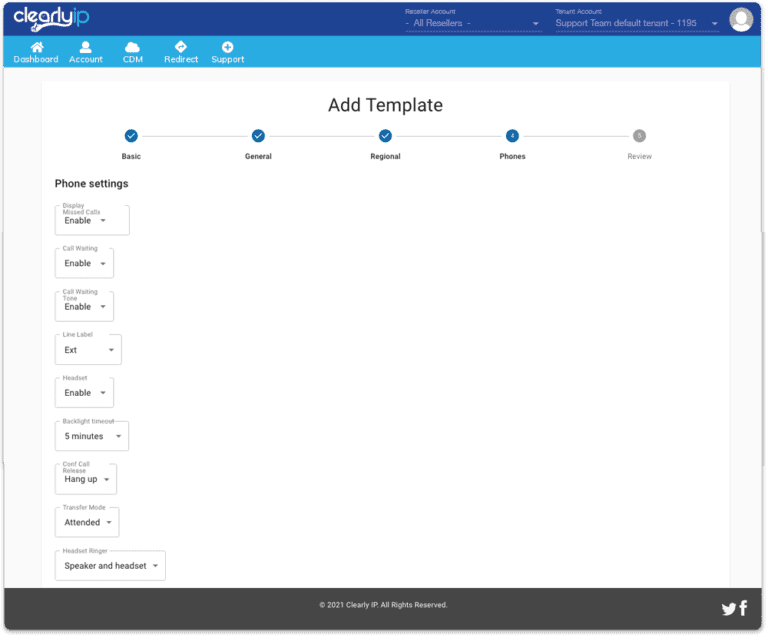Open the Headset Ringer dropdown

click(110, 566)
